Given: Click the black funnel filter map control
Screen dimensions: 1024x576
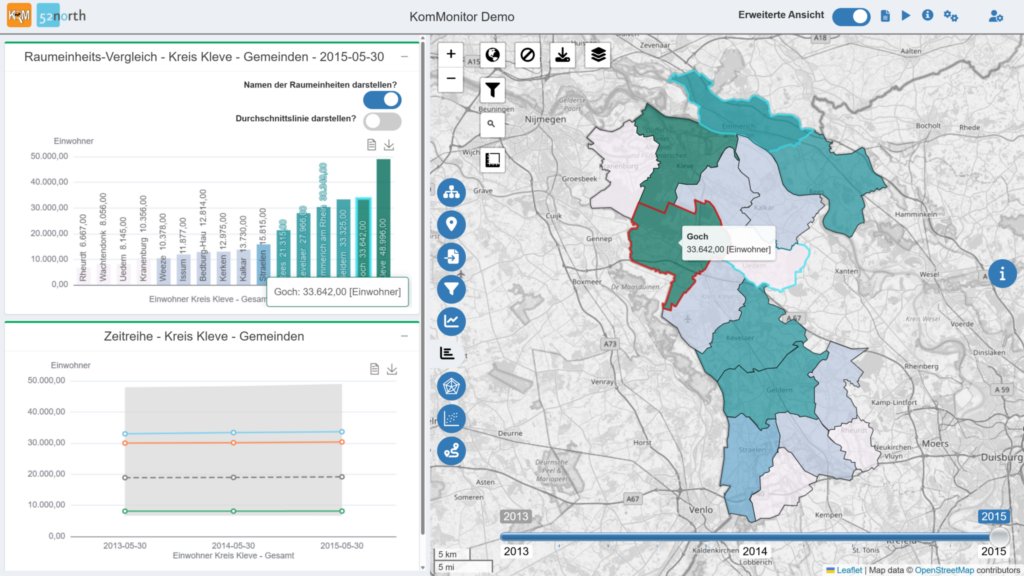Looking at the screenshot, I should click(x=492, y=89).
